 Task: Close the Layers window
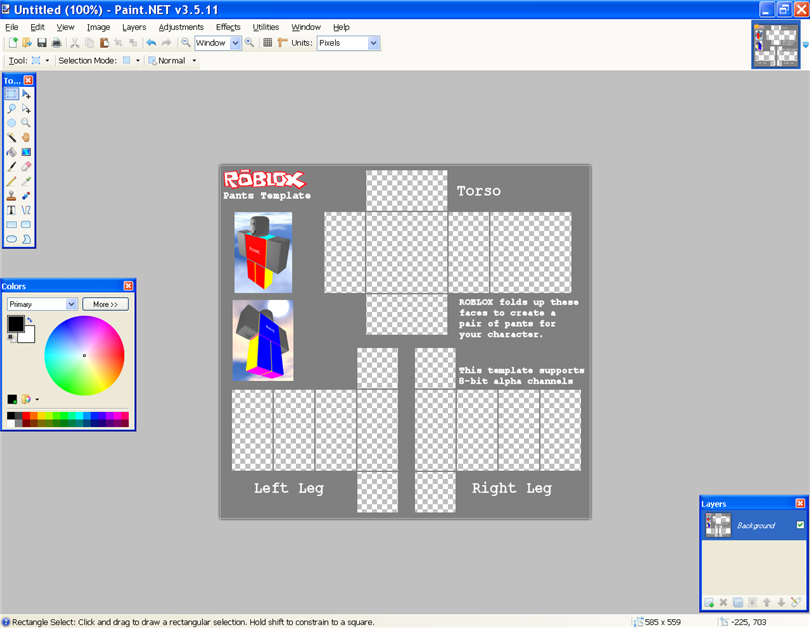[800, 504]
